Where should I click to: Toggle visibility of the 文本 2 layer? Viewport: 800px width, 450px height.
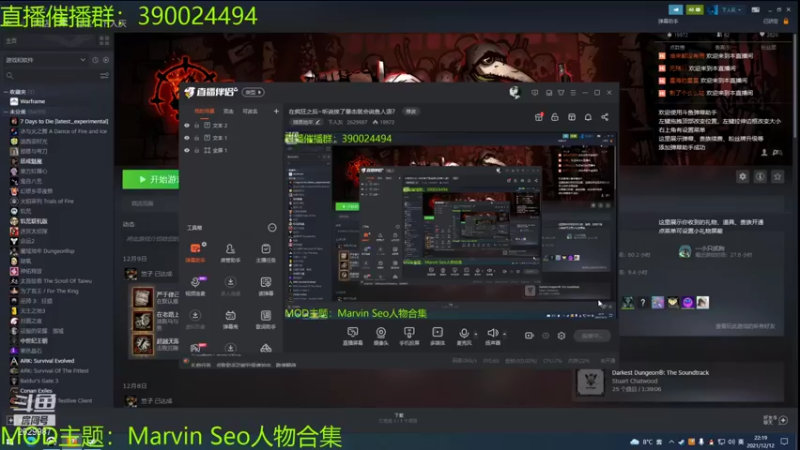coord(187,126)
